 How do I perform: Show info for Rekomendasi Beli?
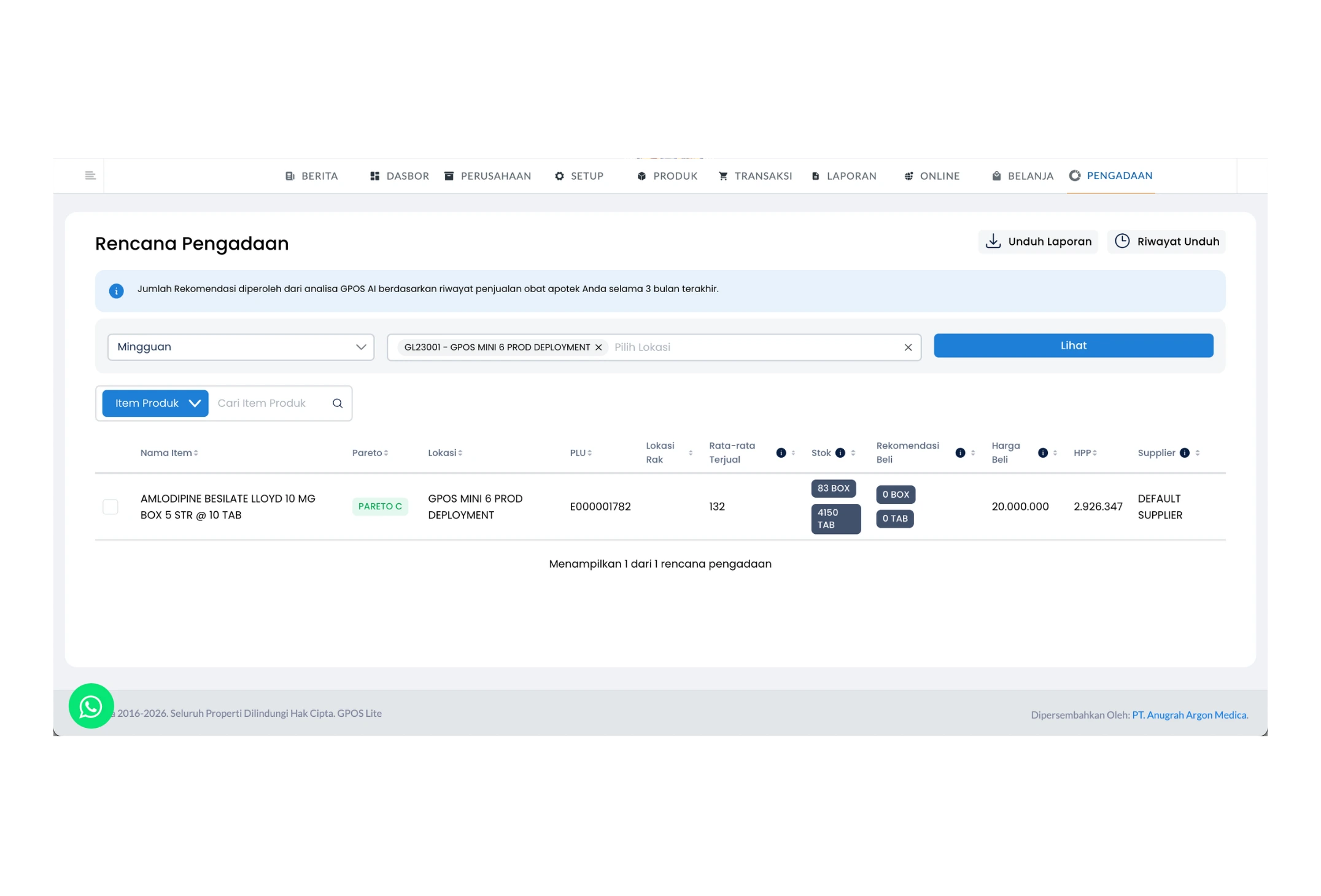[960, 453]
